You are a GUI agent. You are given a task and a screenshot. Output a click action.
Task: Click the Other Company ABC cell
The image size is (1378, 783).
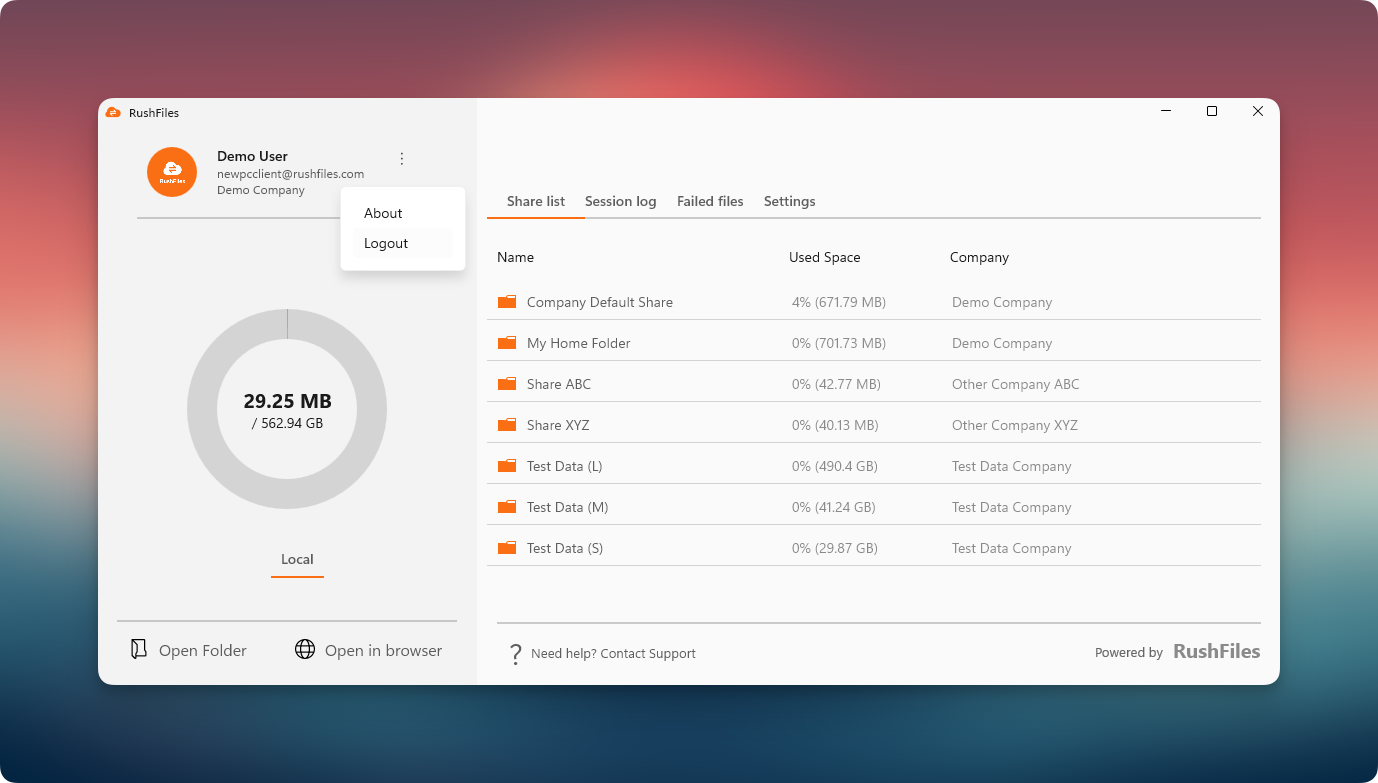pyautogui.click(x=1016, y=384)
